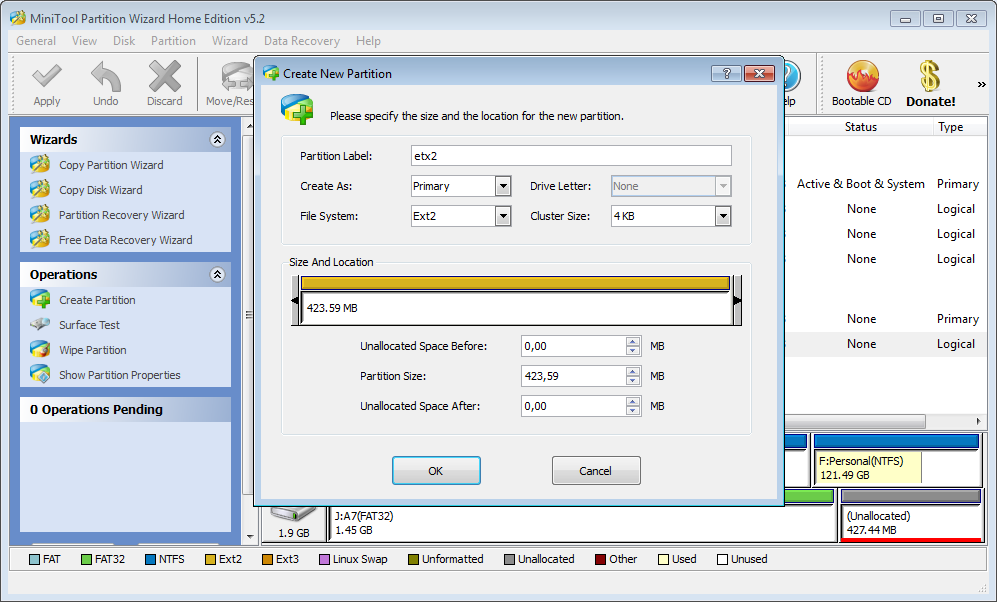Click the Unformatted legend color swatch
The image size is (997, 602).
413,559
